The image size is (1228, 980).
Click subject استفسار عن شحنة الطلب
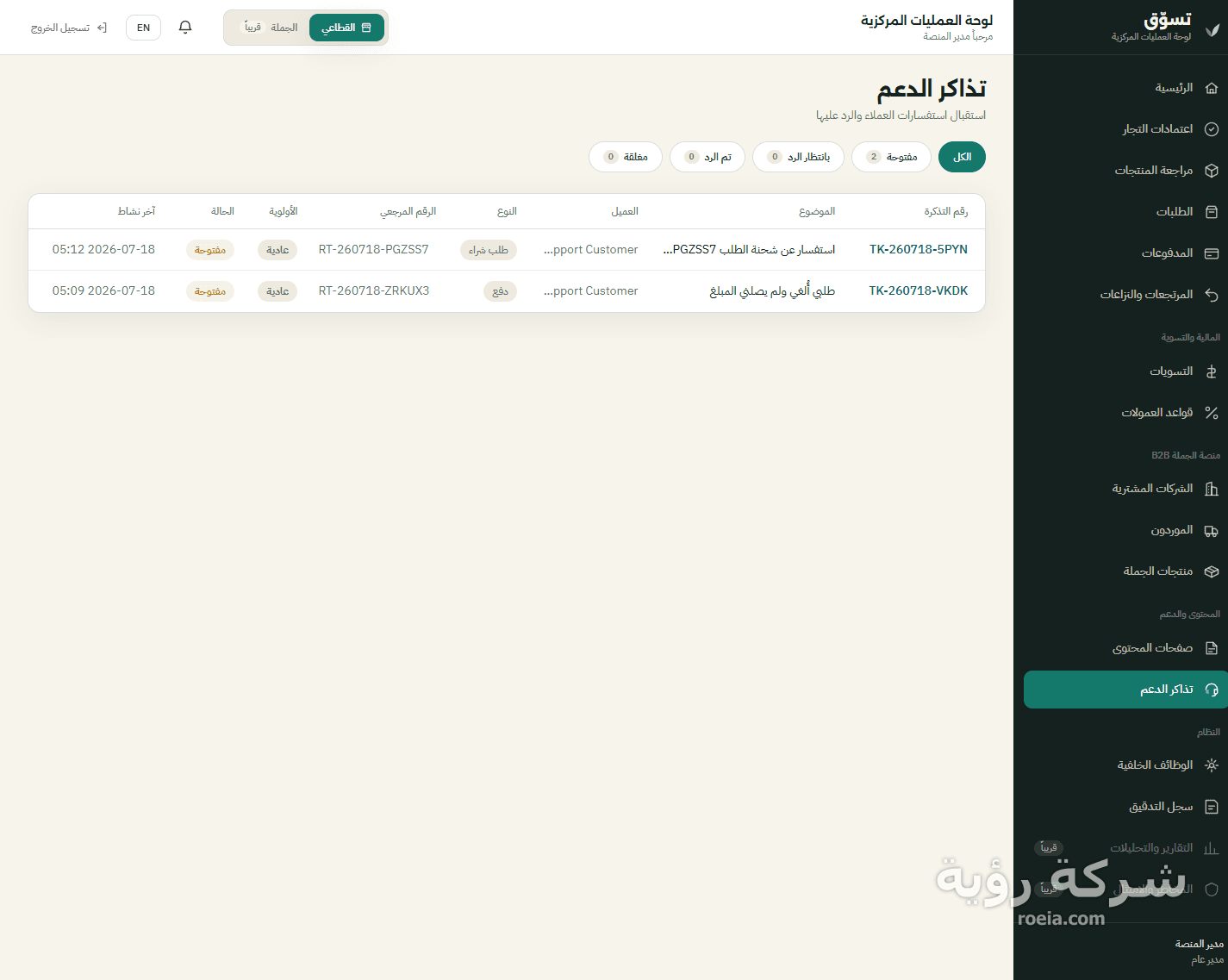click(749, 250)
